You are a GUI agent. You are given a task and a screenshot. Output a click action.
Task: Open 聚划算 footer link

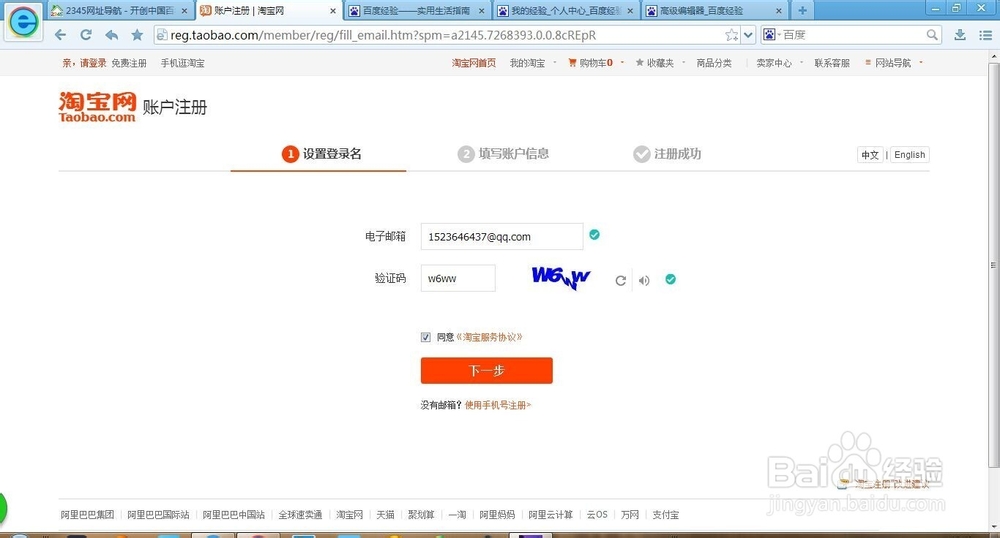point(421,514)
